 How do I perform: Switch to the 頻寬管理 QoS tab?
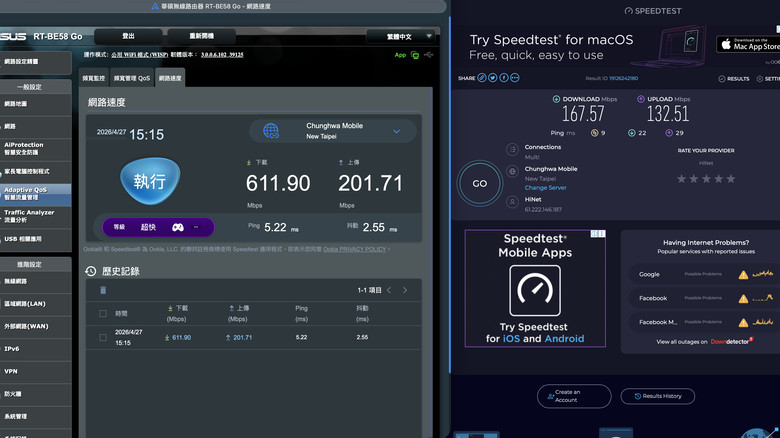[131, 78]
